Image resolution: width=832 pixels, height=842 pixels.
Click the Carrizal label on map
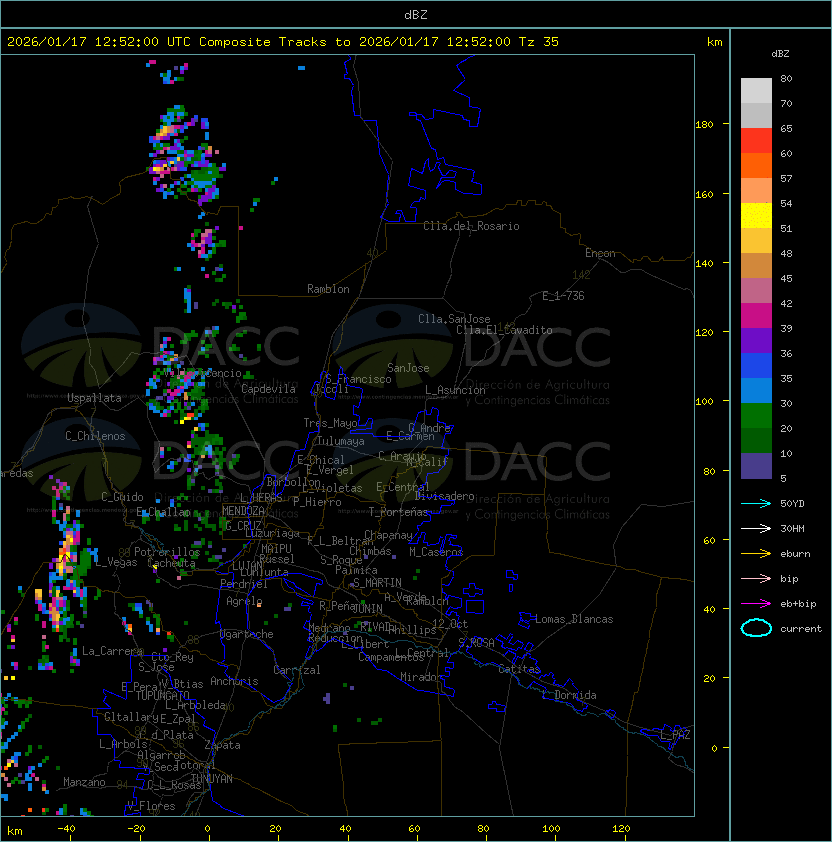[296, 670]
